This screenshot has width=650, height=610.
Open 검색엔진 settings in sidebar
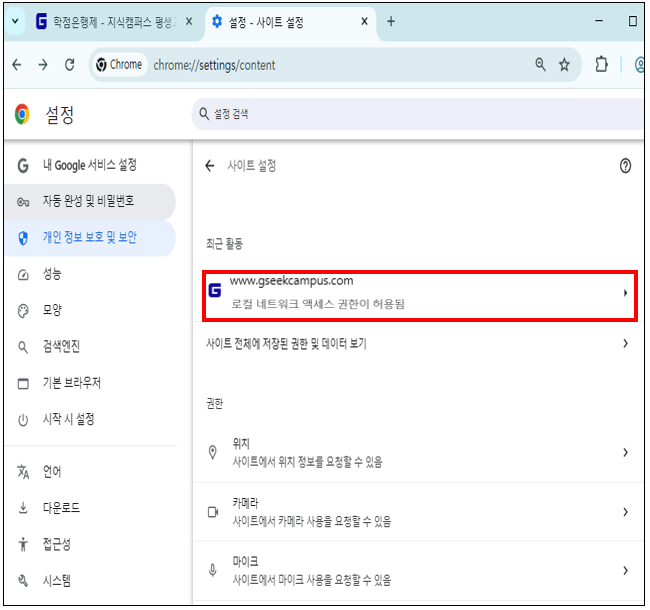(61, 347)
